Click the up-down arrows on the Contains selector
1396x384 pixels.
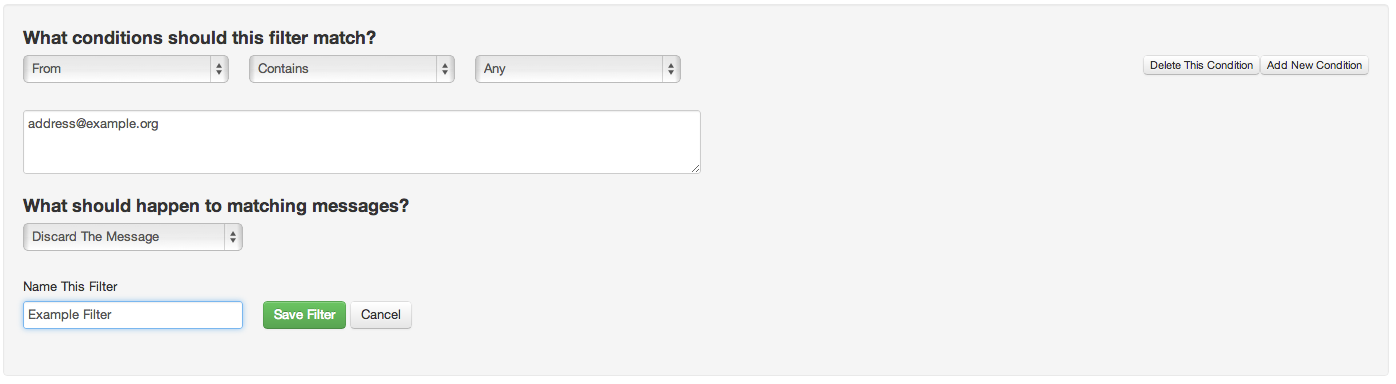click(x=445, y=69)
